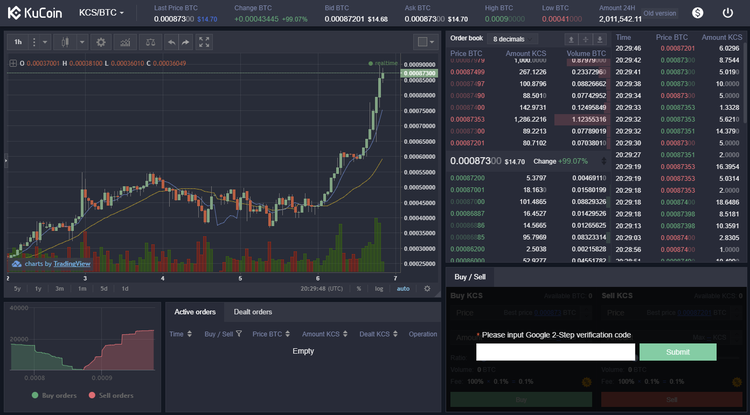
Task: Toggle log scale on the chart
Action: [x=379, y=289]
